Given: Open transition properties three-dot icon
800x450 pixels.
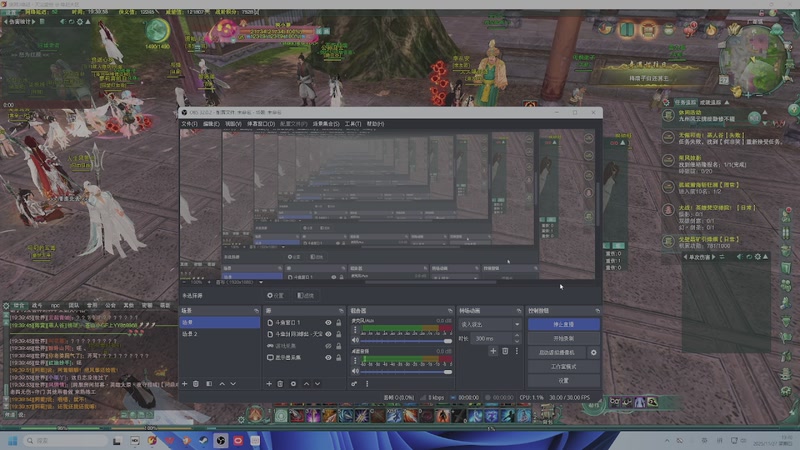Looking at the screenshot, I should pos(517,351).
